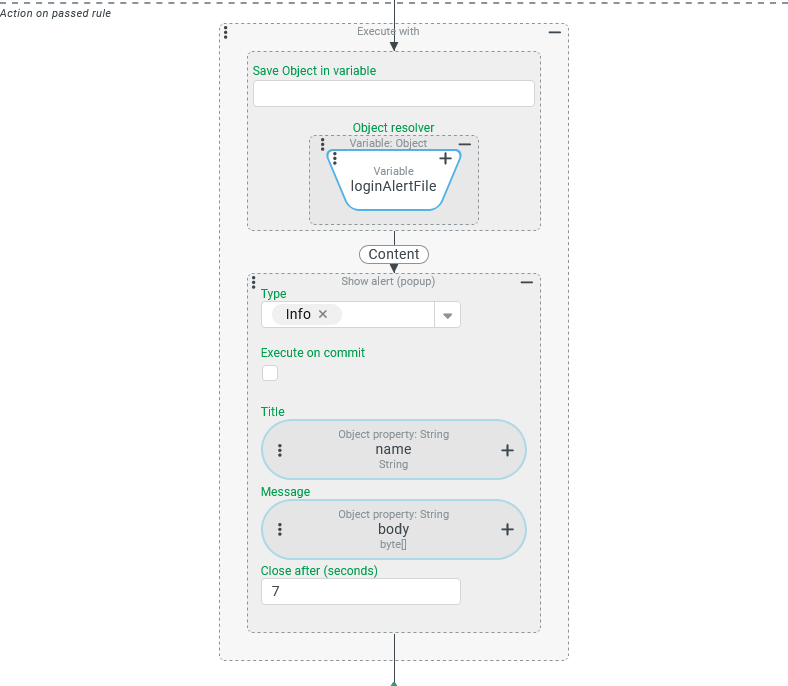The height and width of the screenshot is (686, 788).
Task: Open the name property's three-dot menu
Action: [280, 450]
